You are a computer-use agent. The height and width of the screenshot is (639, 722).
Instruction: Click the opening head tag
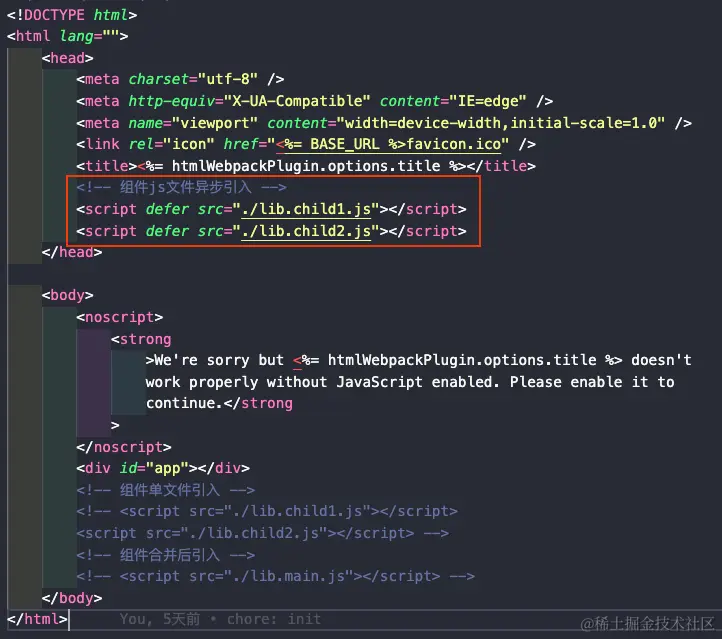coord(67,58)
